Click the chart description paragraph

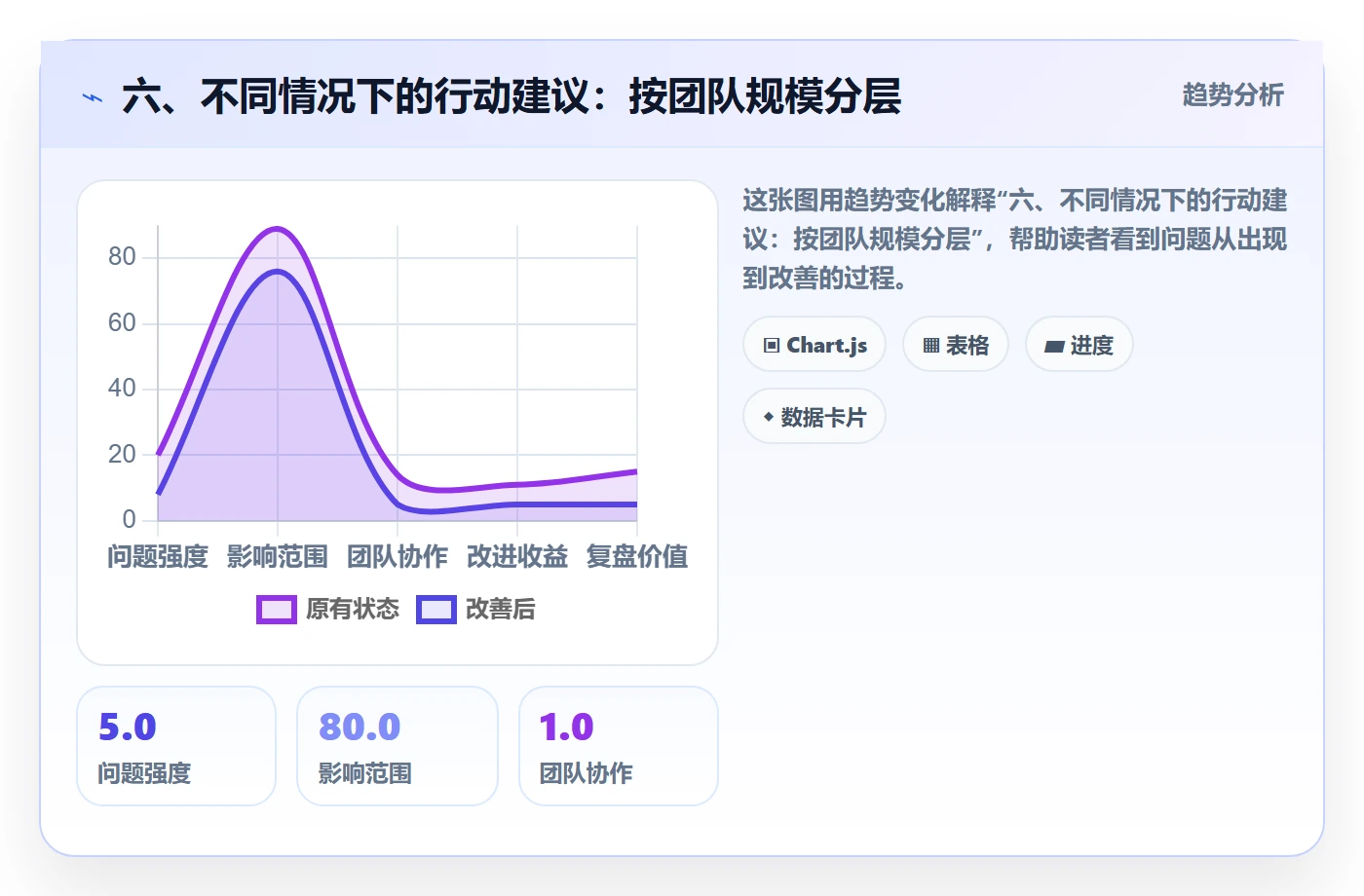pyautogui.click(x=1015, y=240)
